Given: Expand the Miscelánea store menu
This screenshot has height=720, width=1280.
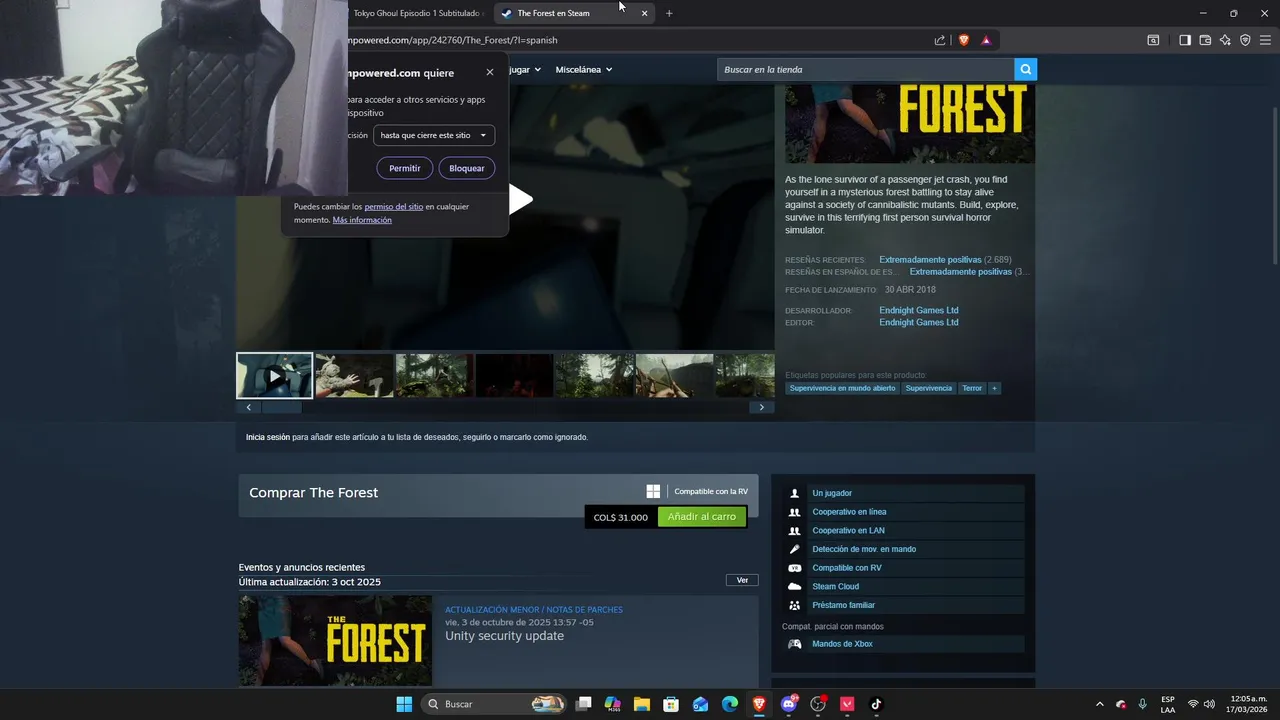Looking at the screenshot, I should pos(583,69).
